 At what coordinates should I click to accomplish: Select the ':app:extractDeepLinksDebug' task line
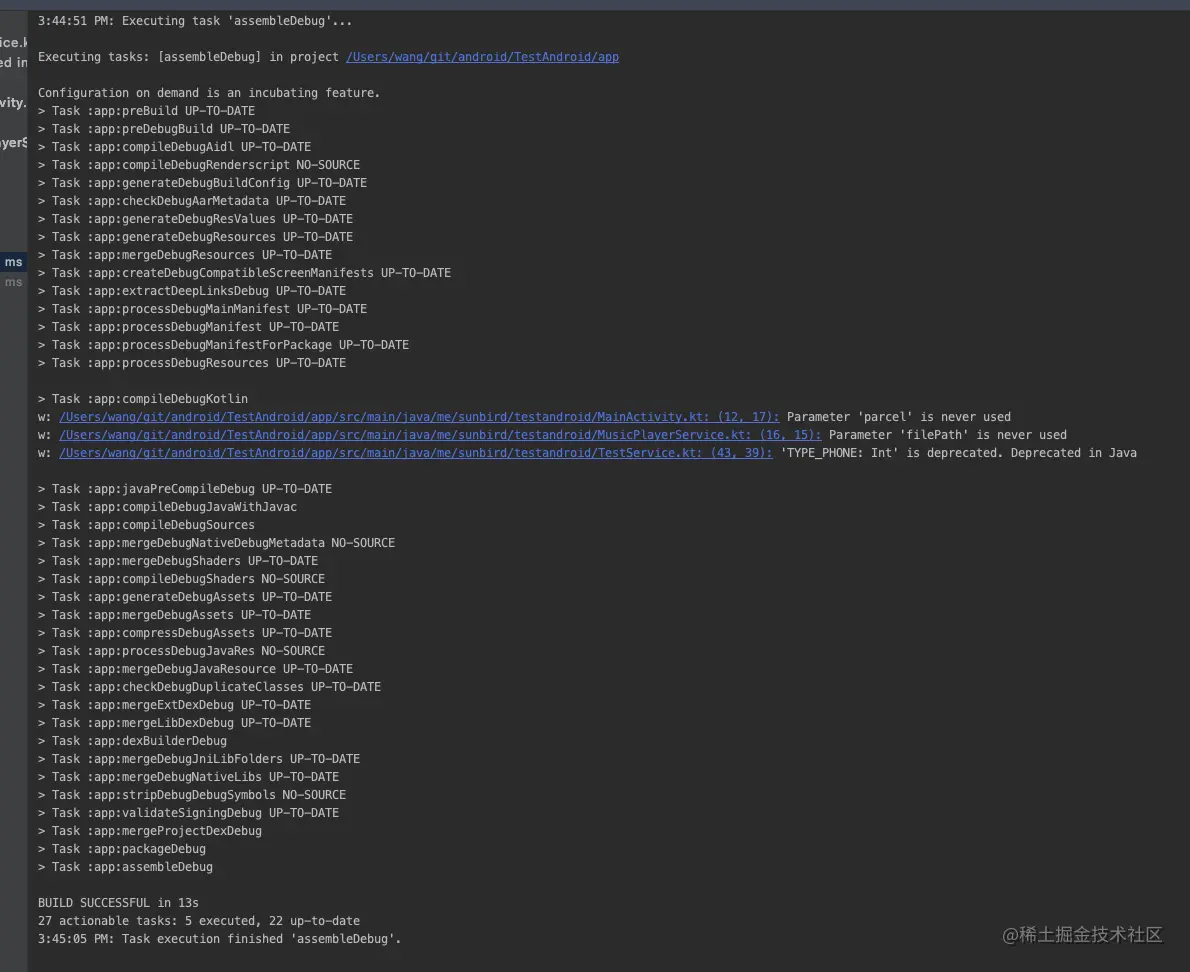(x=192, y=291)
